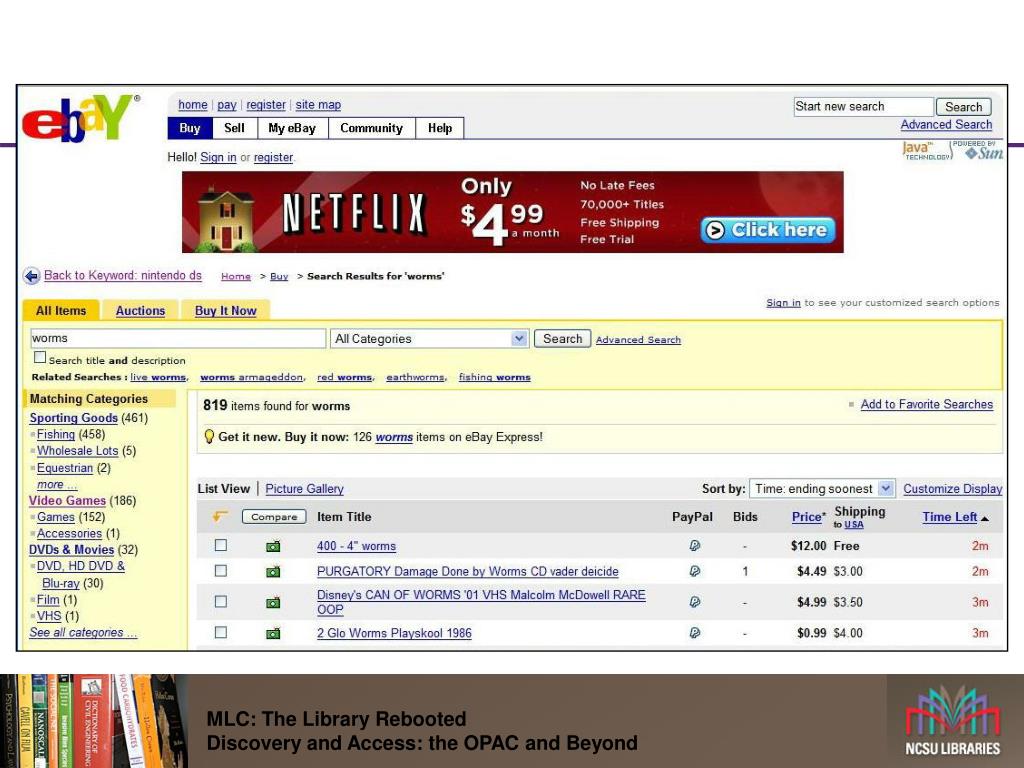1024x768 pixels.
Task: Expand more Sporting Goods categories
Action: click(57, 485)
